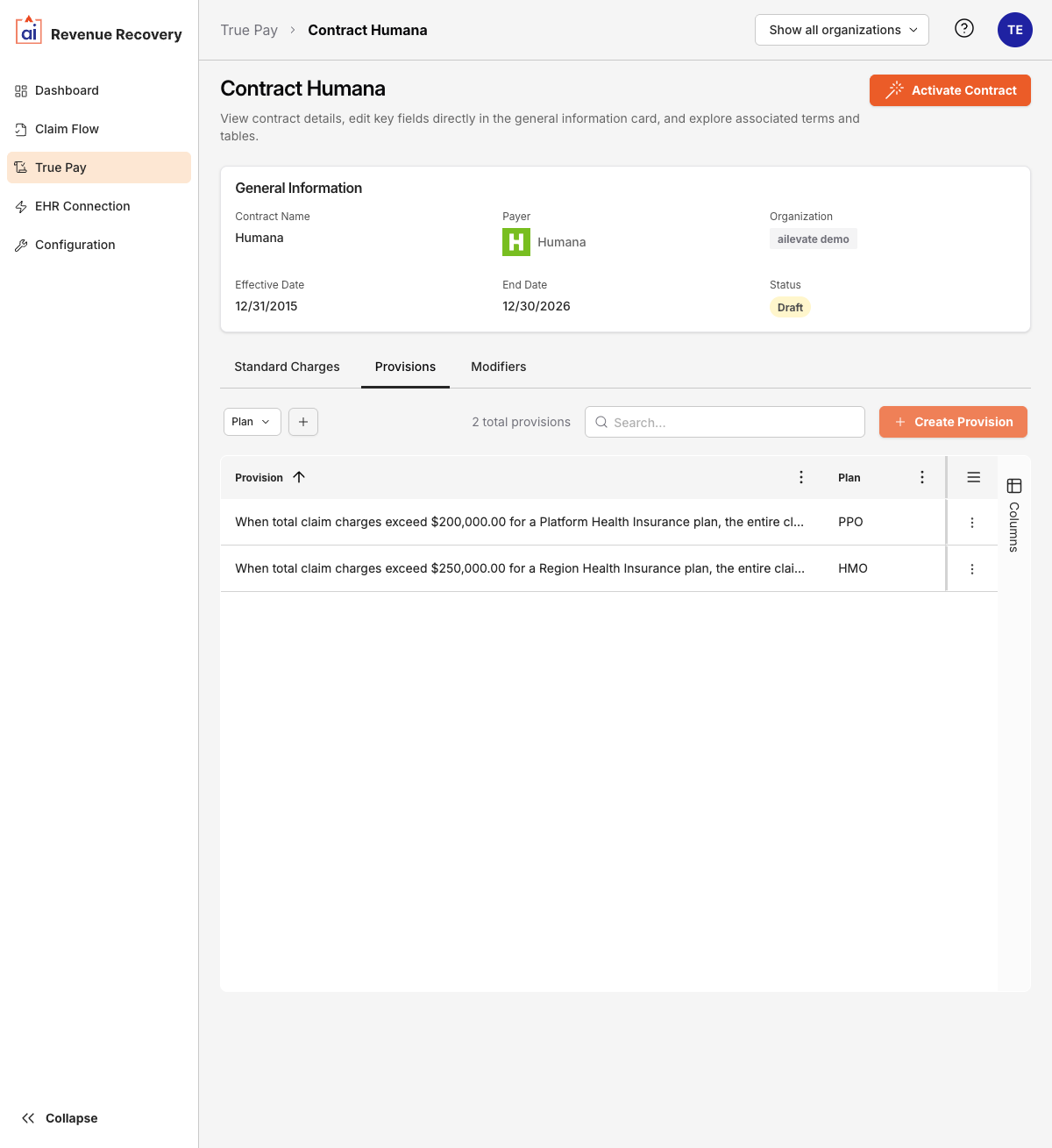Navigate back via the True Pay breadcrumb
The image size is (1052, 1148).
point(249,29)
